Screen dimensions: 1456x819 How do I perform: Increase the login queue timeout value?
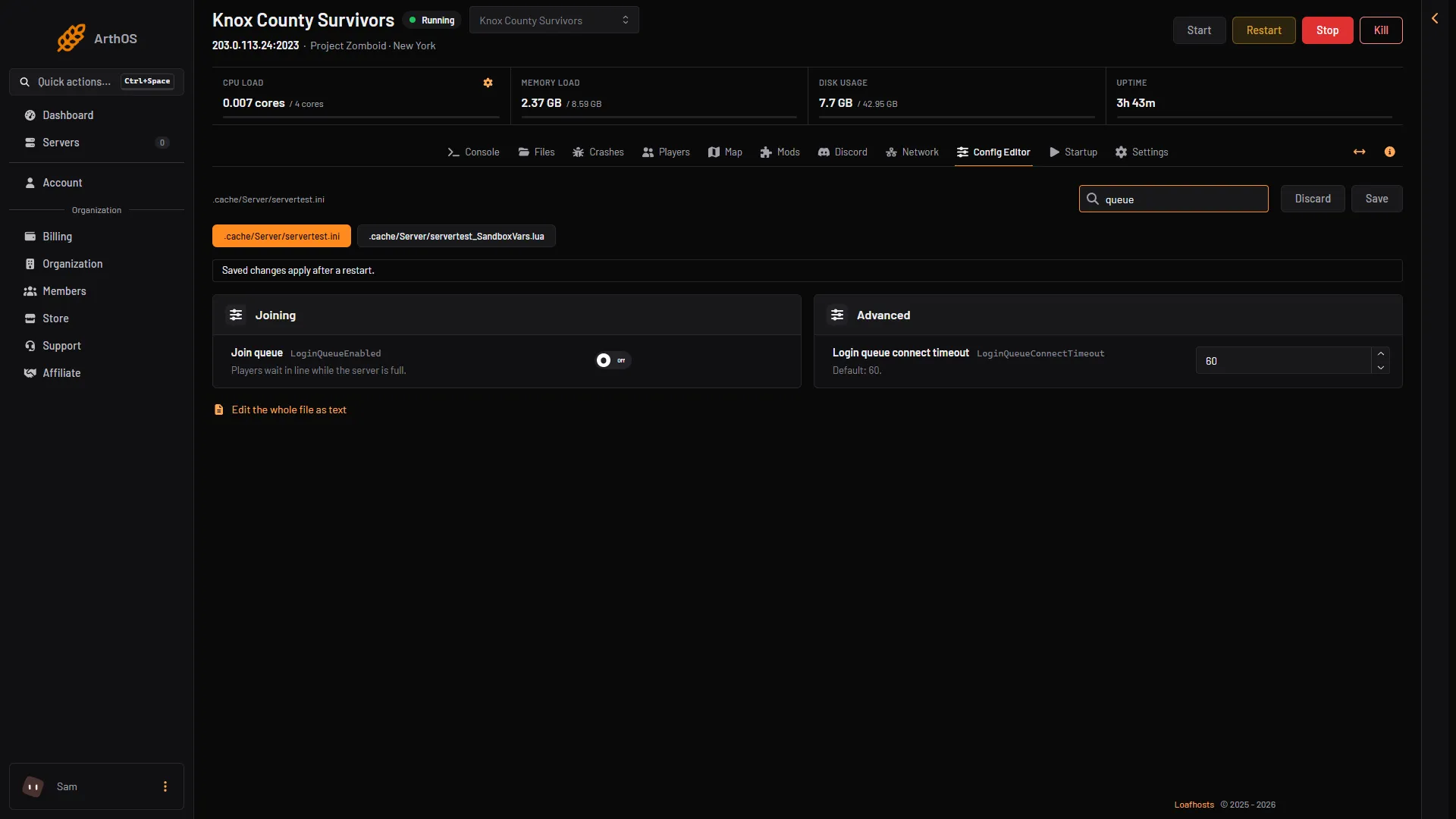1381,354
